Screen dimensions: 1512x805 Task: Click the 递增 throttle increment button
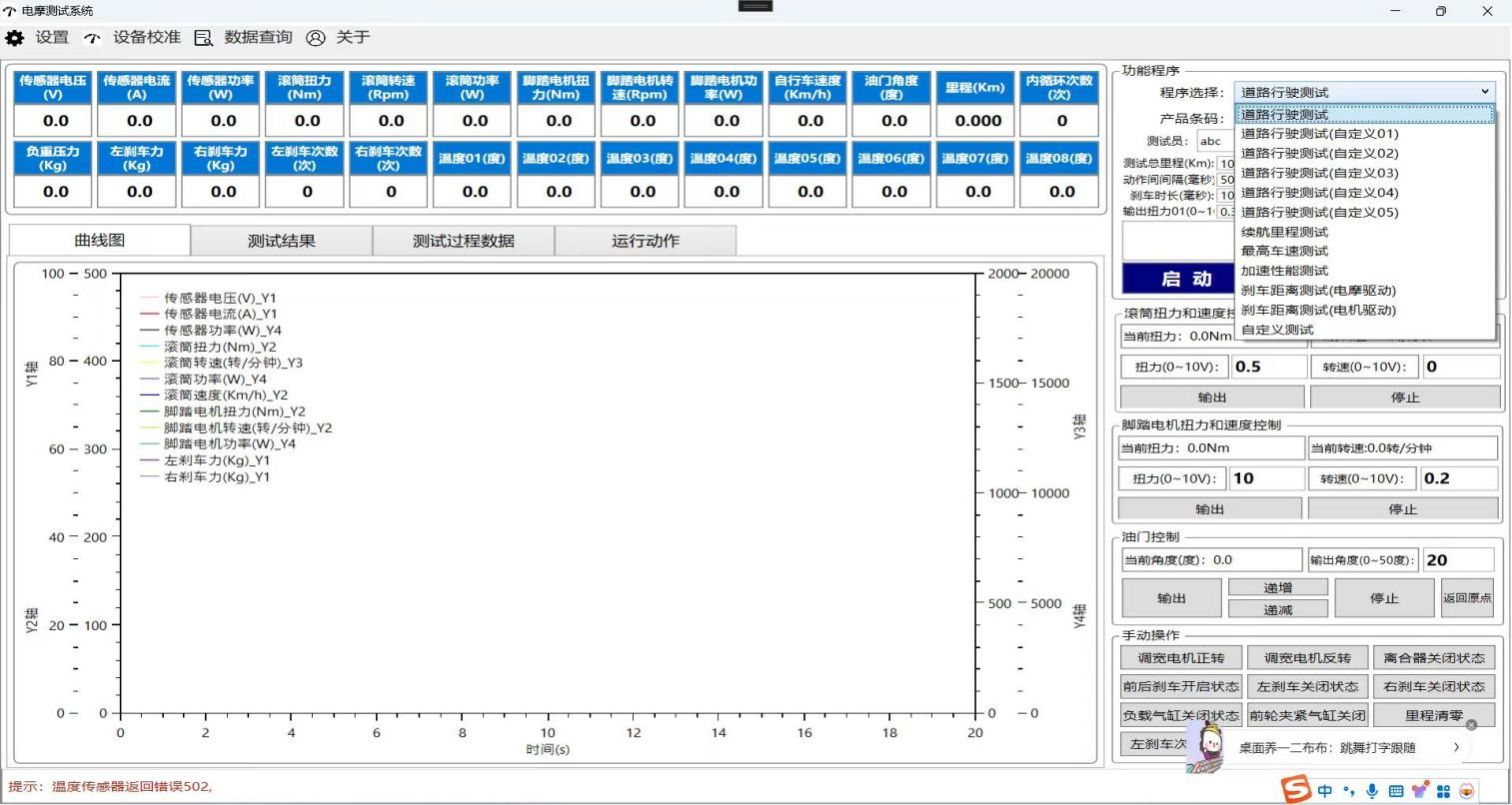(1277, 588)
